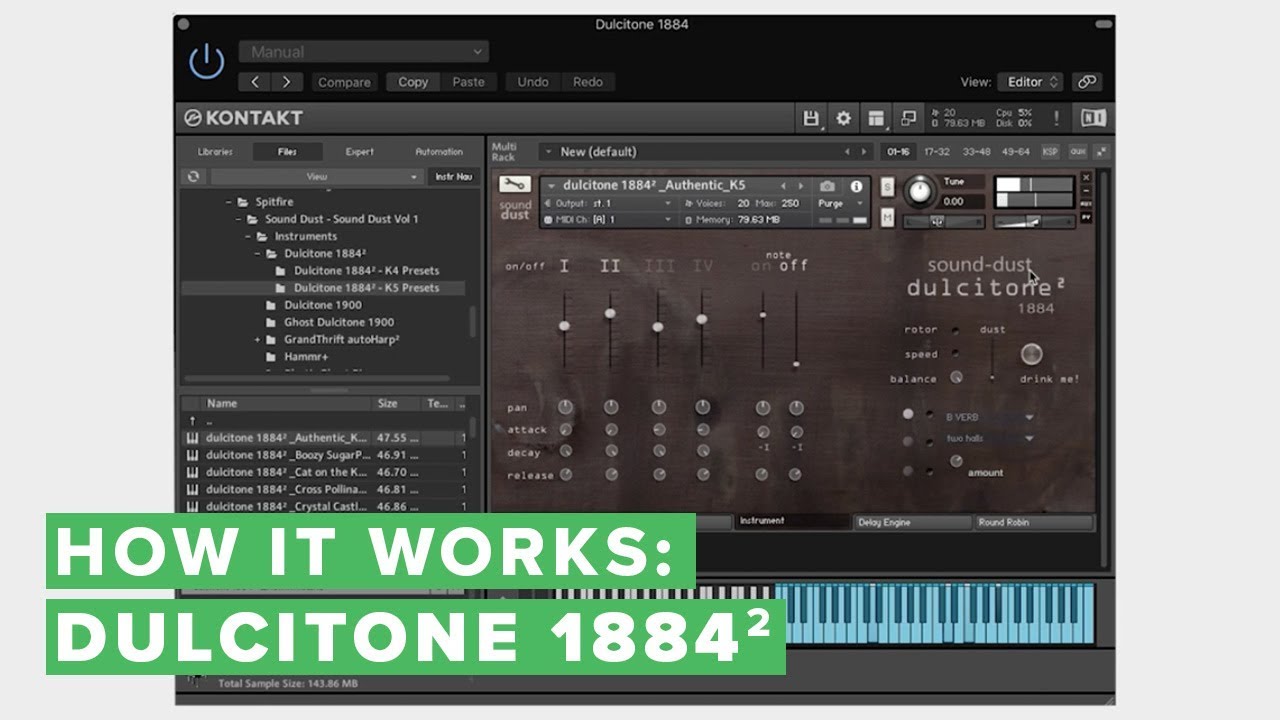Click the minimized view icon in Kontakt header
This screenshot has width=1280, height=720.
click(908, 118)
